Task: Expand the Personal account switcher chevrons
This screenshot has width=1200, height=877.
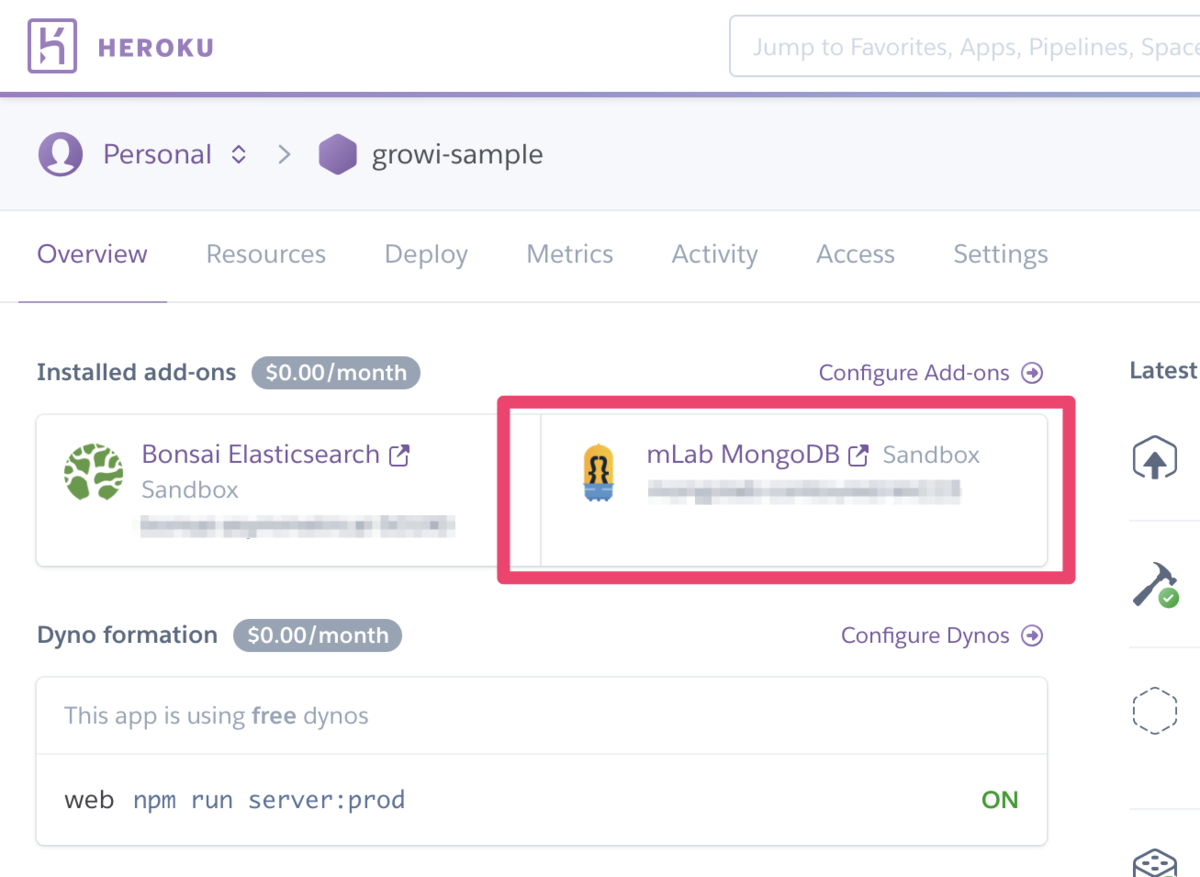Action: pyautogui.click(x=238, y=155)
